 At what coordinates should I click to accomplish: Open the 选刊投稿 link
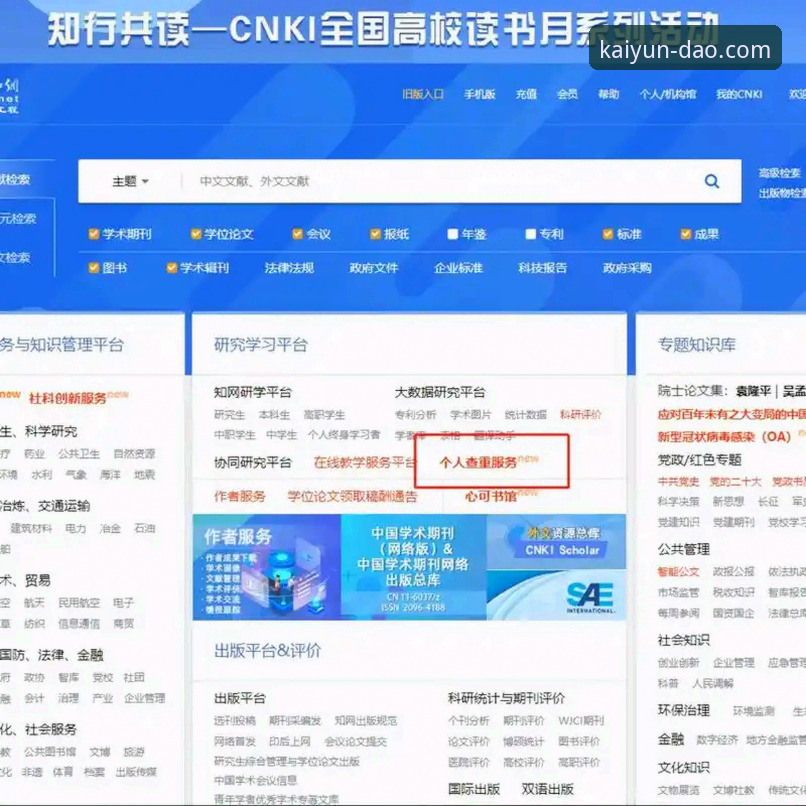click(234, 721)
